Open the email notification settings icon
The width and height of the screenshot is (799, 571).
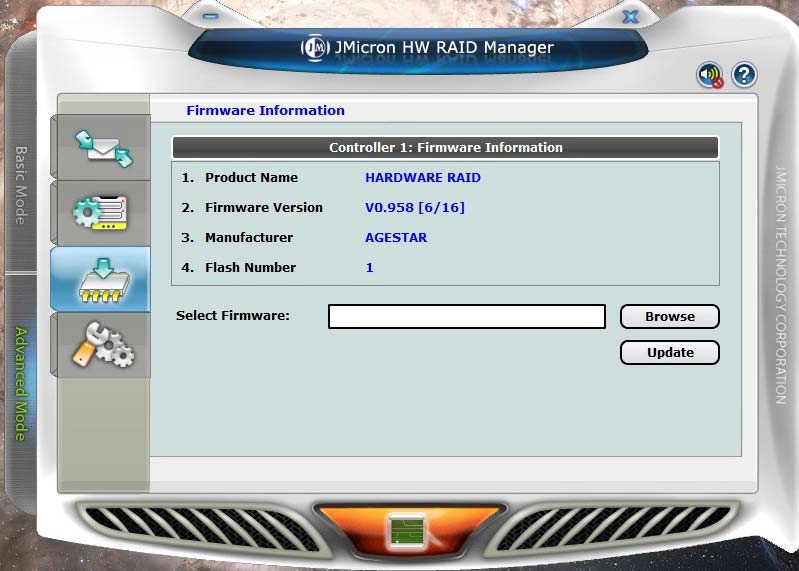[102, 146]
